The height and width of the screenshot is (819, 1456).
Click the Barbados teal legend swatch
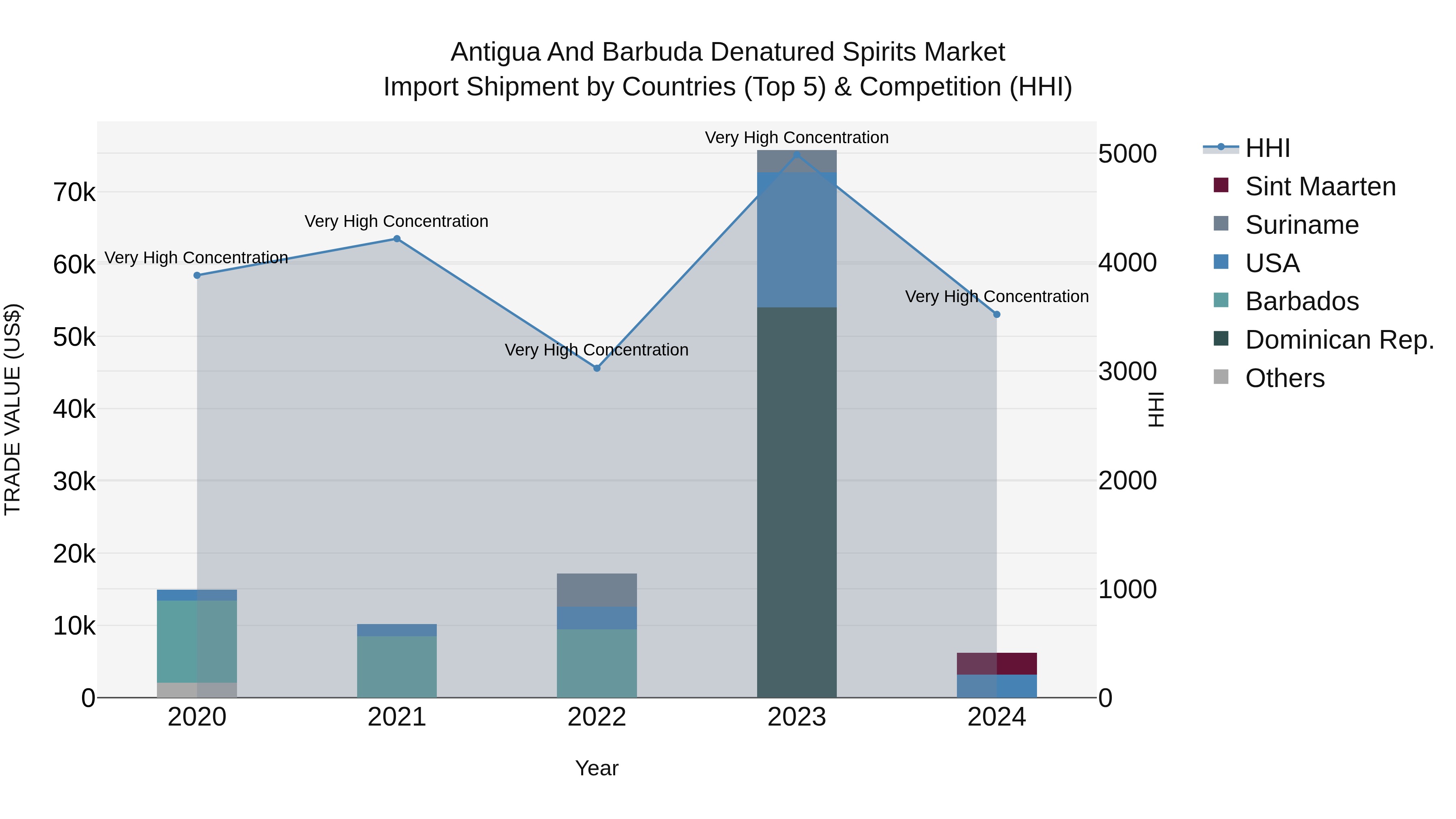(x=1221, y=300)
